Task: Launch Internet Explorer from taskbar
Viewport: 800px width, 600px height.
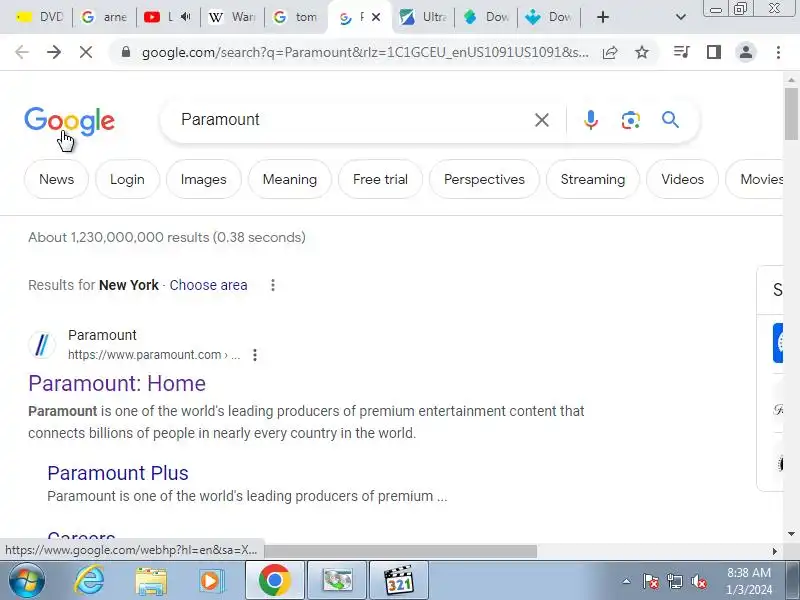Action: click(x=89, y=581)
